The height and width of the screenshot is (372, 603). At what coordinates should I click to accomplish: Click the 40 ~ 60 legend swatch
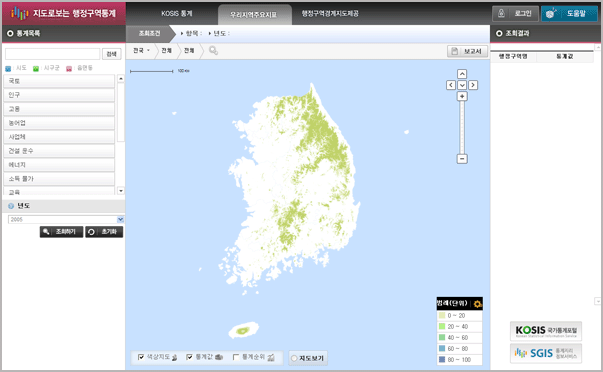442,337
